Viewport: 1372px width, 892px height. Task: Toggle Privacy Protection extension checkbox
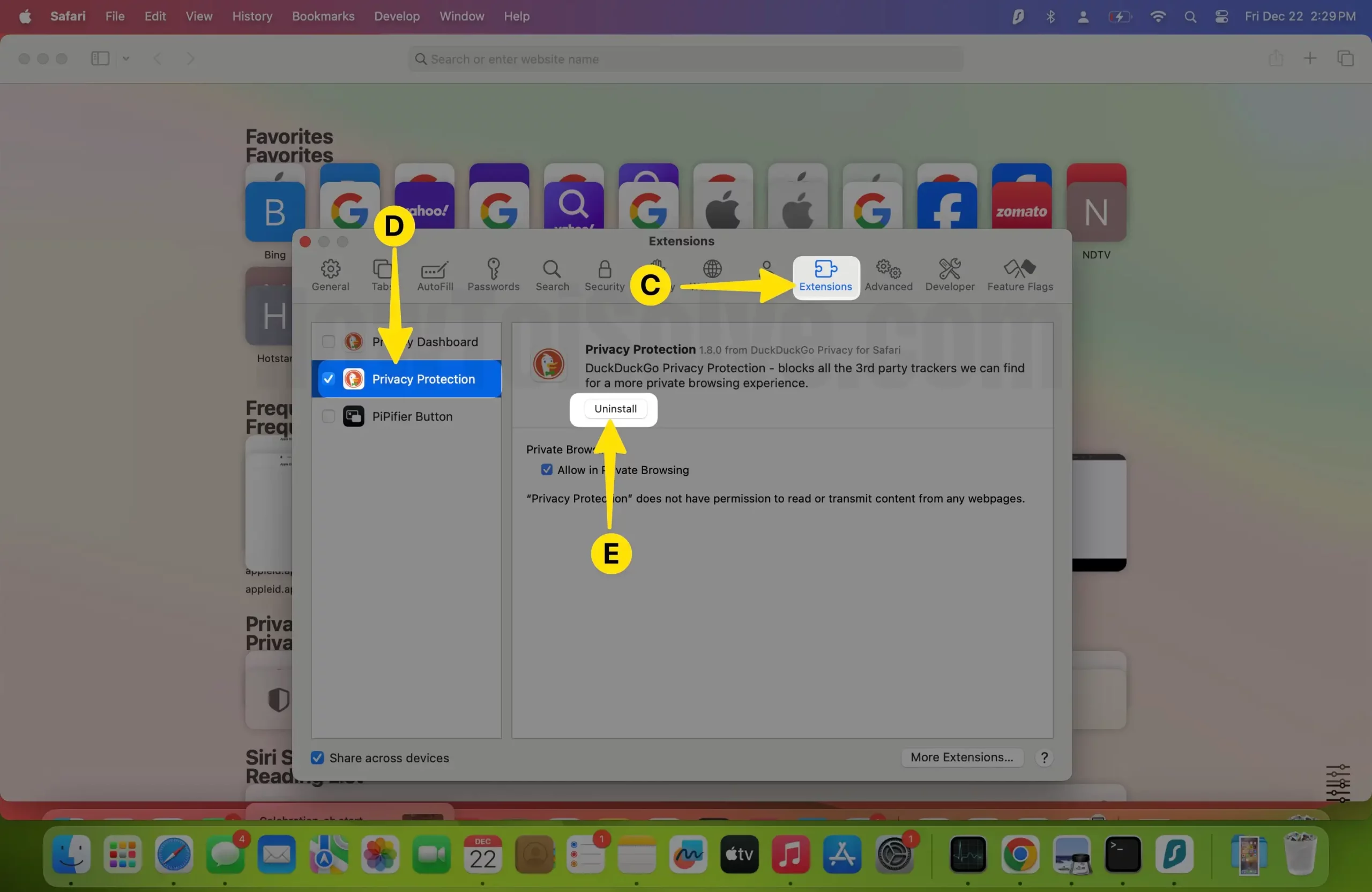(x=328, y=378)
